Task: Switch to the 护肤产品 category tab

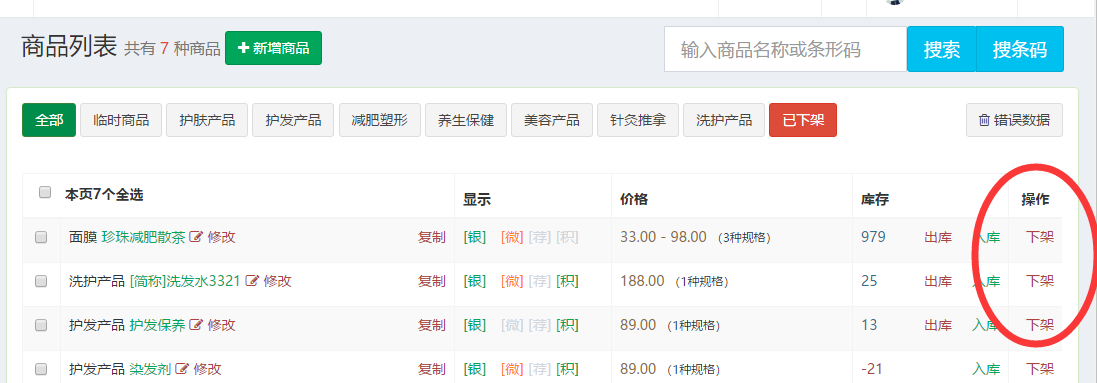Action: click(x=207, y=120)
